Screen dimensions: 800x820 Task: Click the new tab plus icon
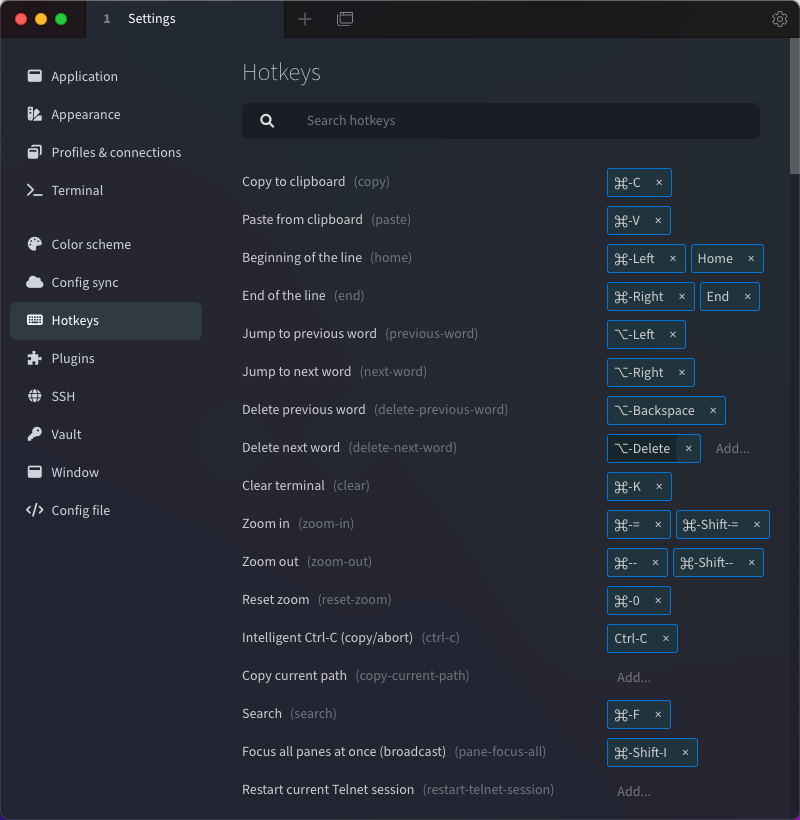305,19
